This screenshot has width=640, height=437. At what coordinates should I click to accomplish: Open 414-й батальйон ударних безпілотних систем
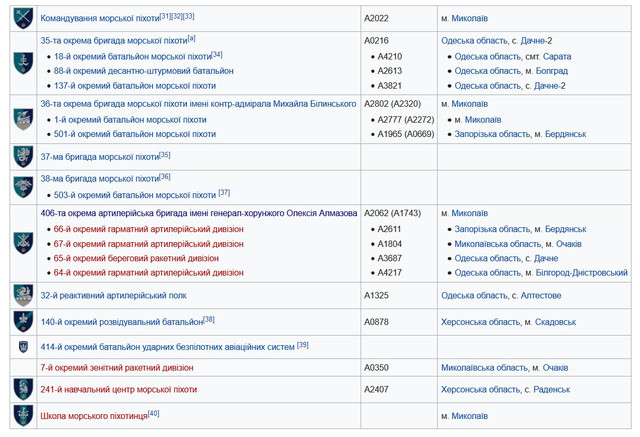[x=167, y=347]
